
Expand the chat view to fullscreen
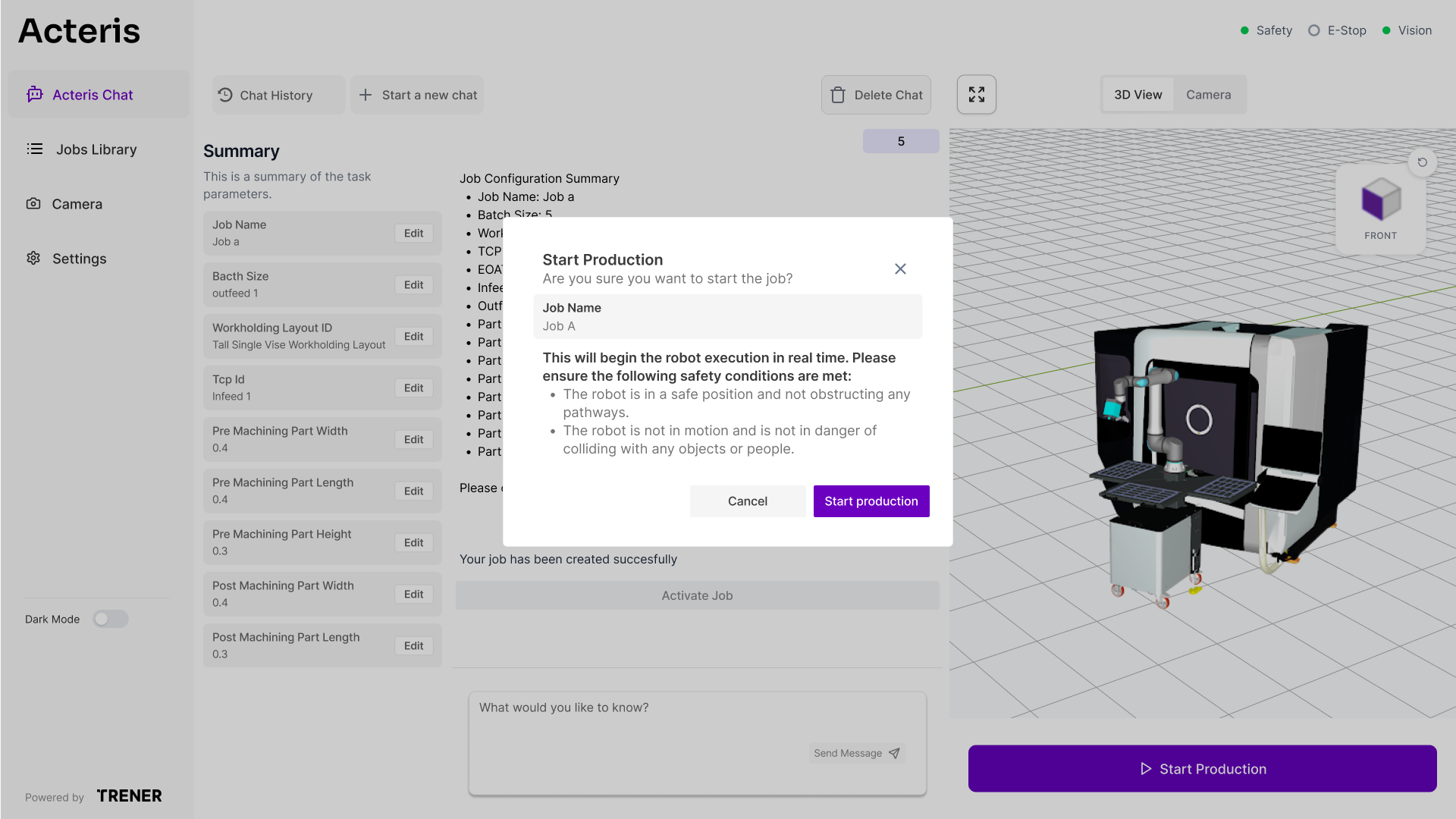[976, 94]
